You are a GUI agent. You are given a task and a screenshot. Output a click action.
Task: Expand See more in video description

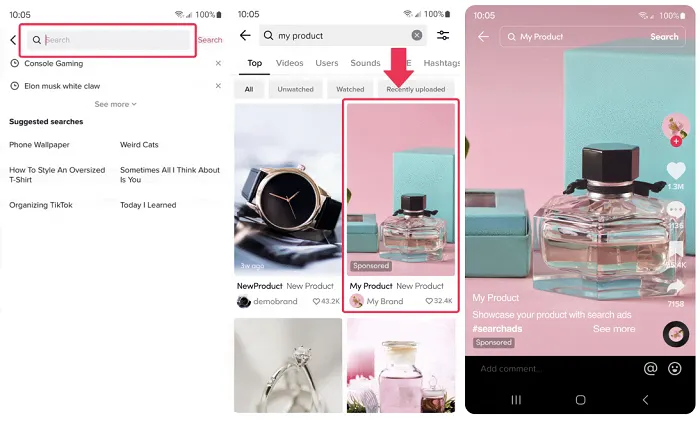pyautogui.click(x=613, y=328)
